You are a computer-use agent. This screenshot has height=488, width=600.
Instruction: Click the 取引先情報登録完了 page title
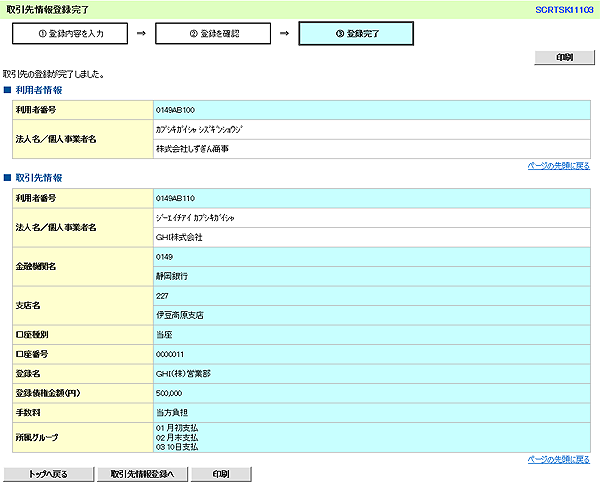click(x=48, y=10)
